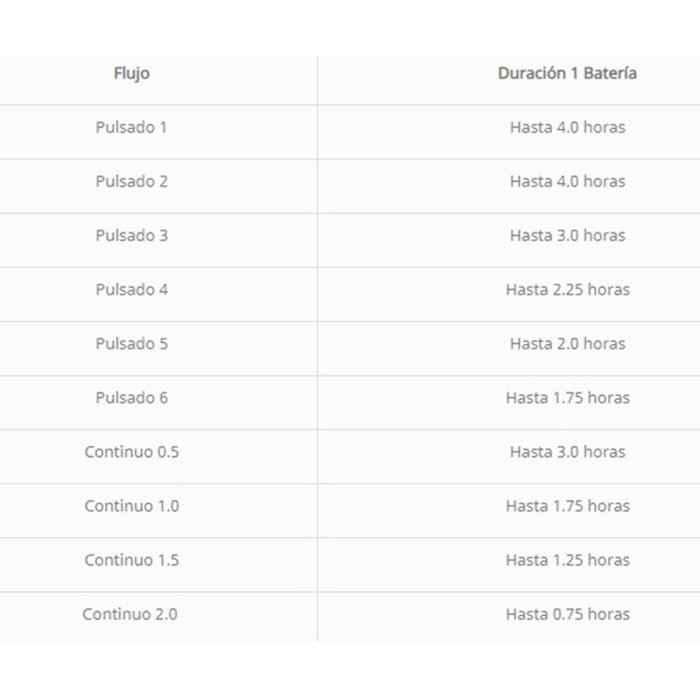Select the Continuo 2.0 cell

pos(131,614)
